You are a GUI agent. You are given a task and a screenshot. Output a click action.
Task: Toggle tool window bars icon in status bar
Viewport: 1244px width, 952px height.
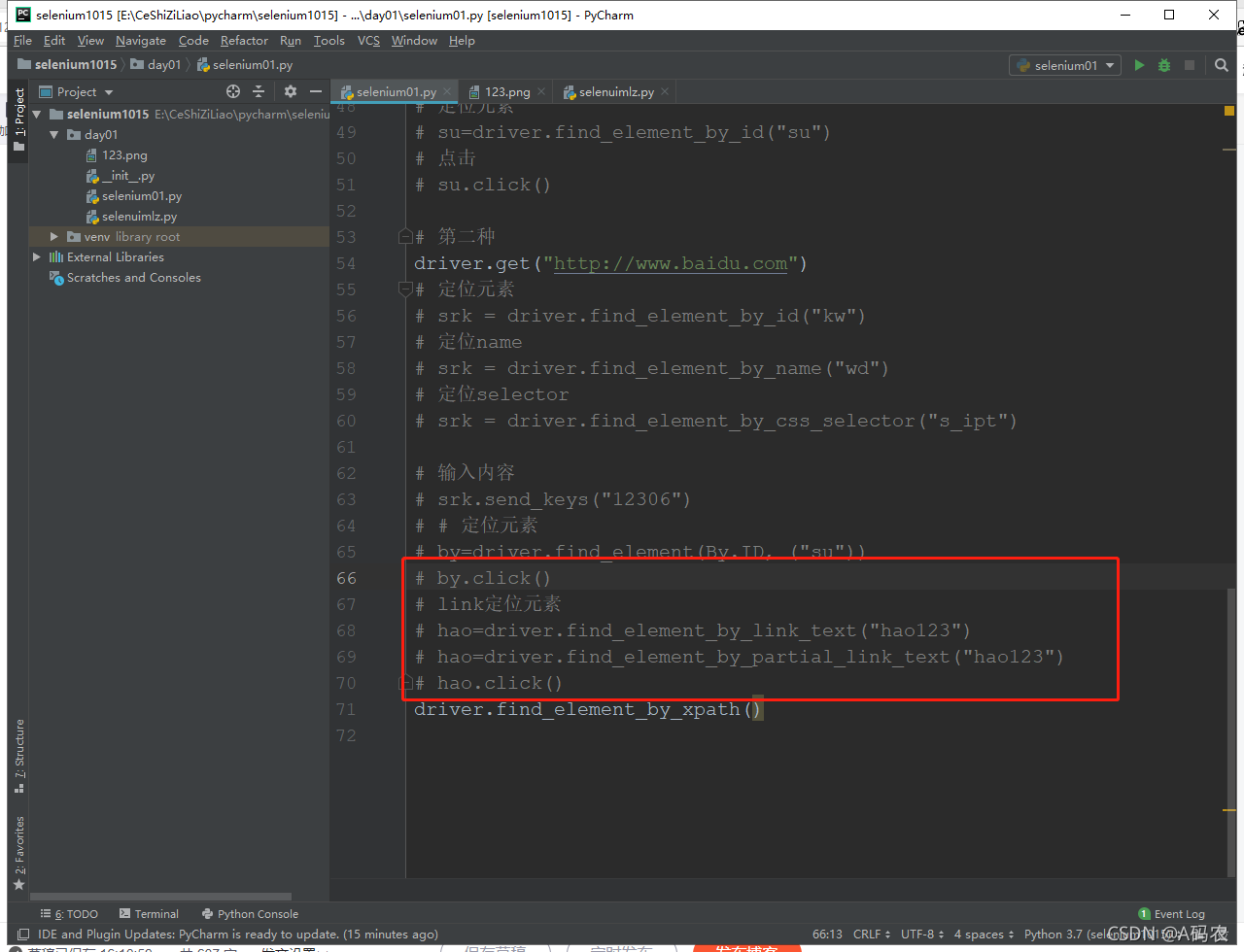tap(23, 935)
